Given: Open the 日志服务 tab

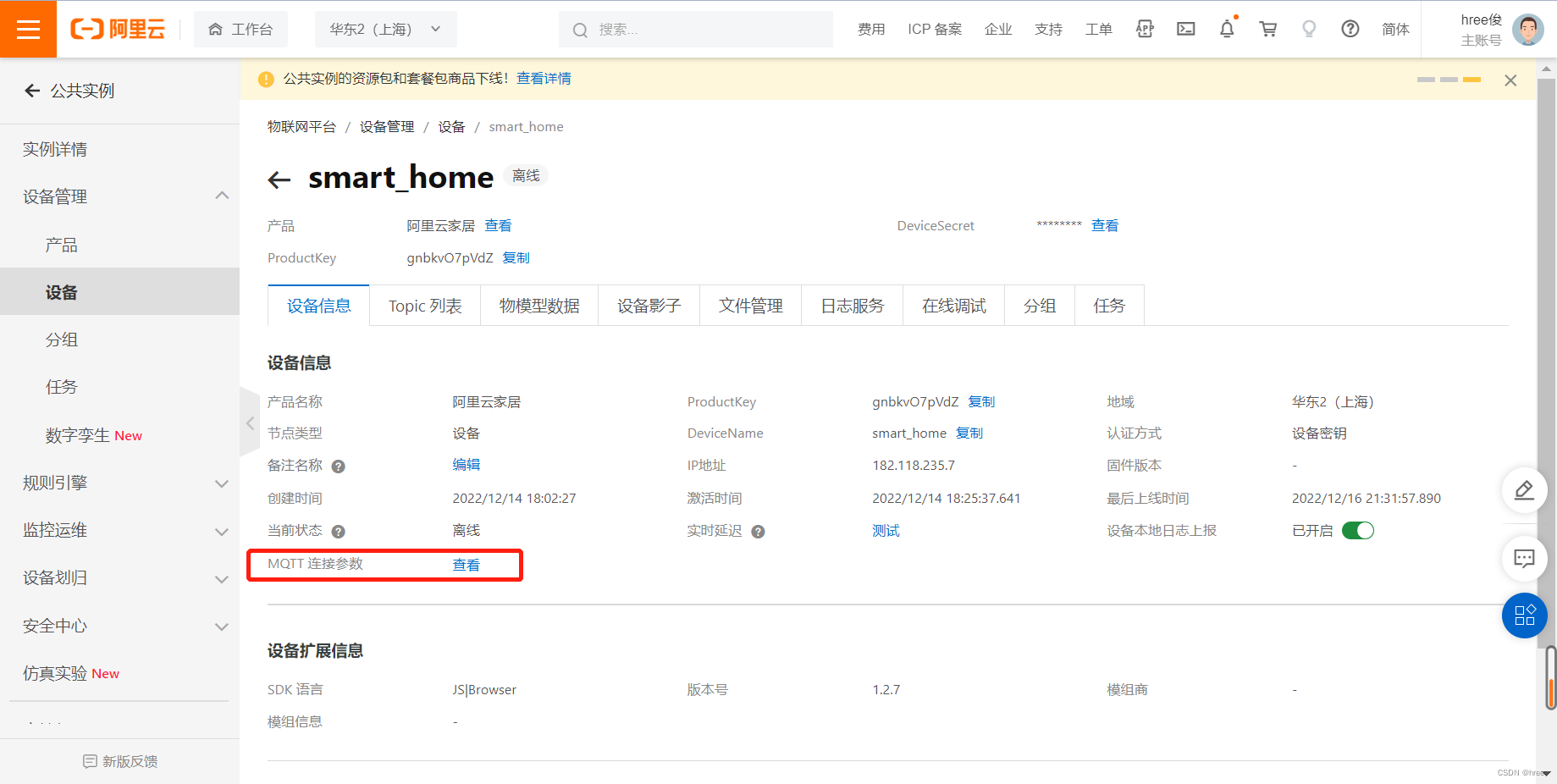Looking at the screenshot, I should click(852, 306).
